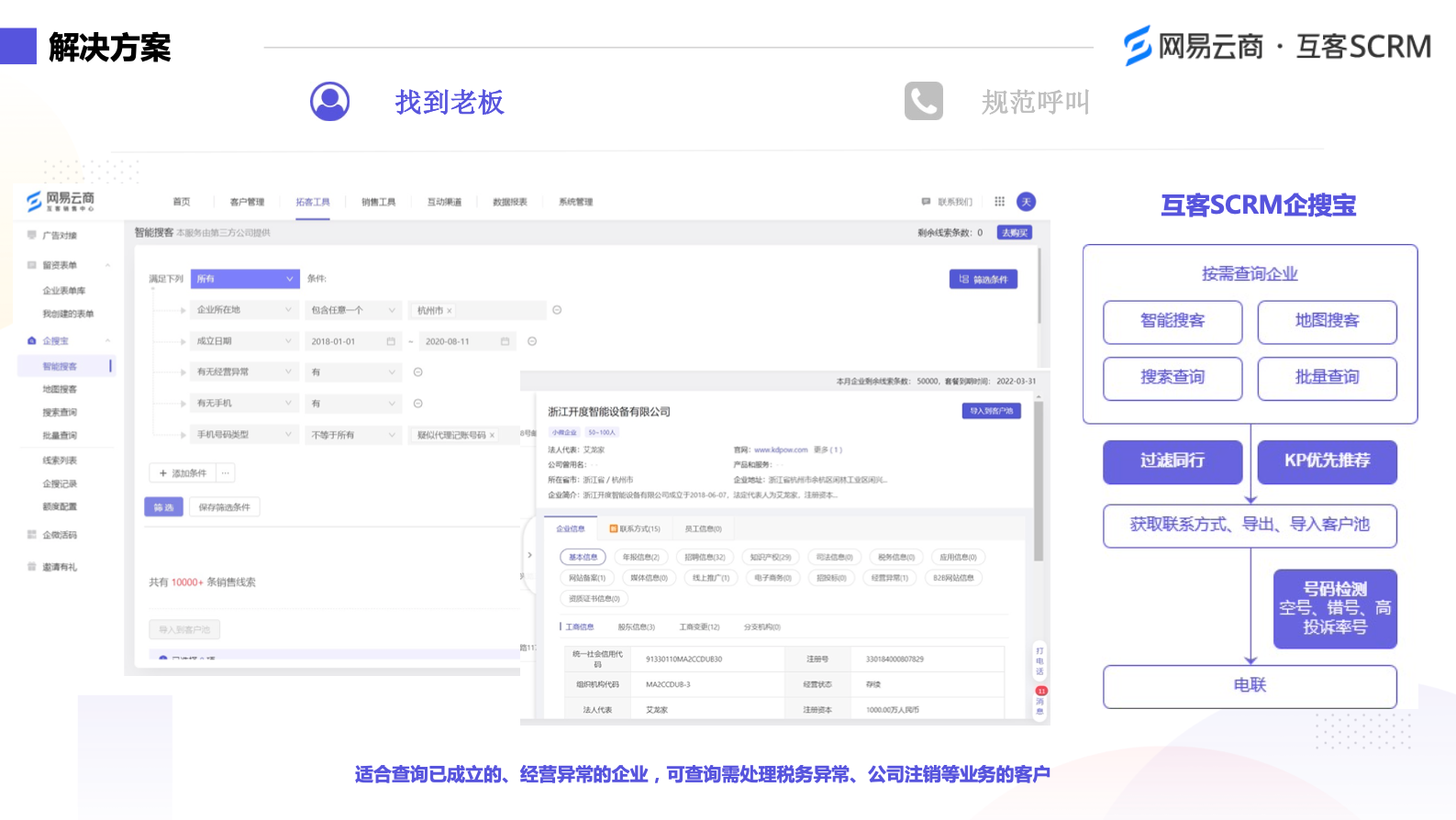Select the 基本信息 pill filter
Viewport: 1456px width, 820px height.
coord(583,557)
